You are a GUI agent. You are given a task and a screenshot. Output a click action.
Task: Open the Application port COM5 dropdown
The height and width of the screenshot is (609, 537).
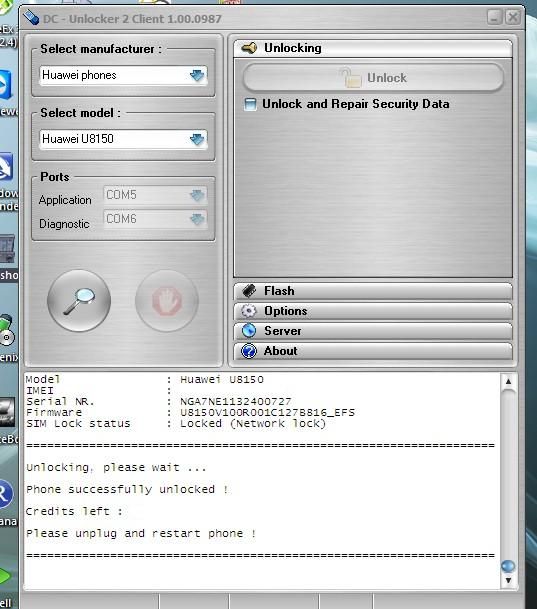[155, 195]
